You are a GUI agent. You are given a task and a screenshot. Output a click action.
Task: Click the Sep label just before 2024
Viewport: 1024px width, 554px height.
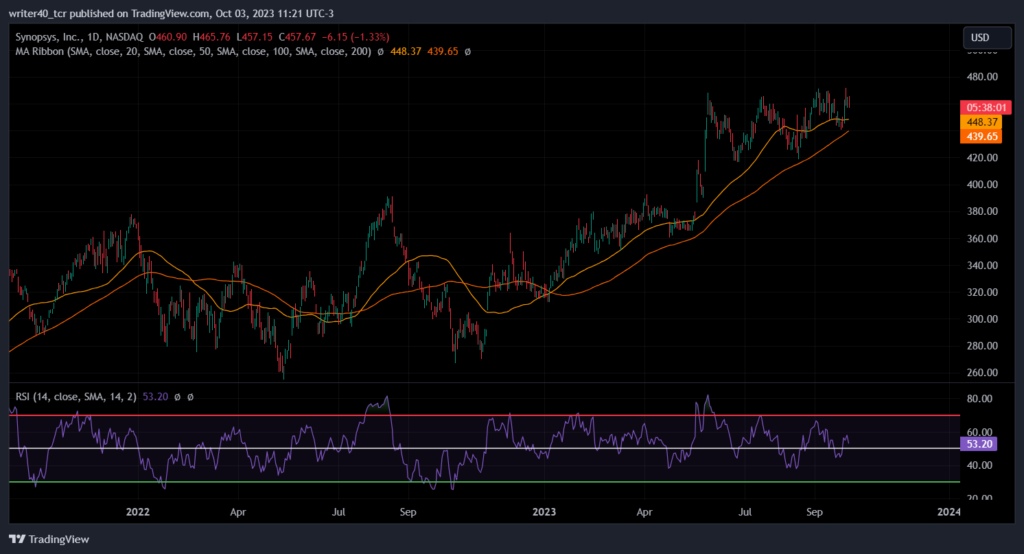tap(814, 512)
